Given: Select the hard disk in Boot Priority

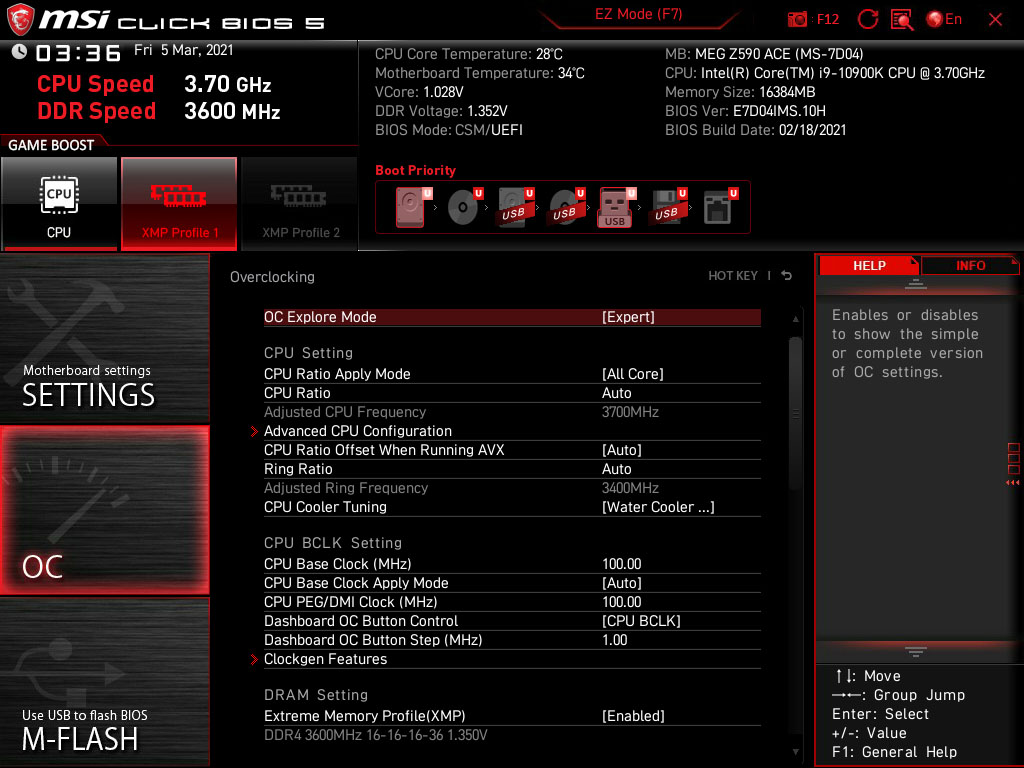Looking at the screenshot, I should pos(410,205).
